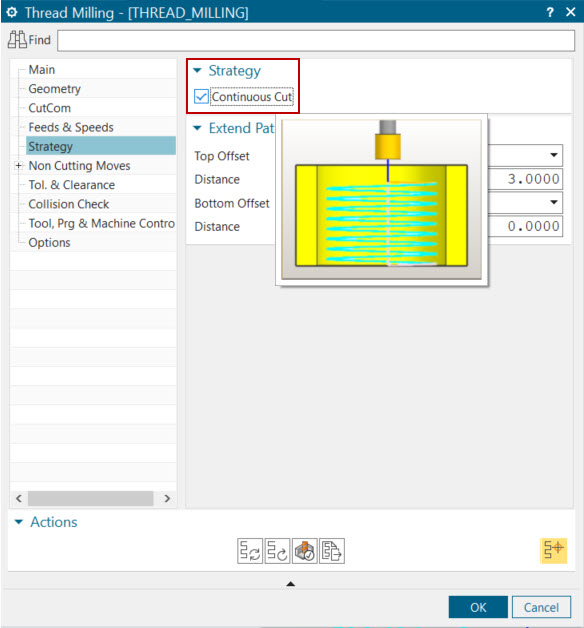Click the gear icon in title bar
The width and height of the screenshot is (584, 628).
[12, 12]
